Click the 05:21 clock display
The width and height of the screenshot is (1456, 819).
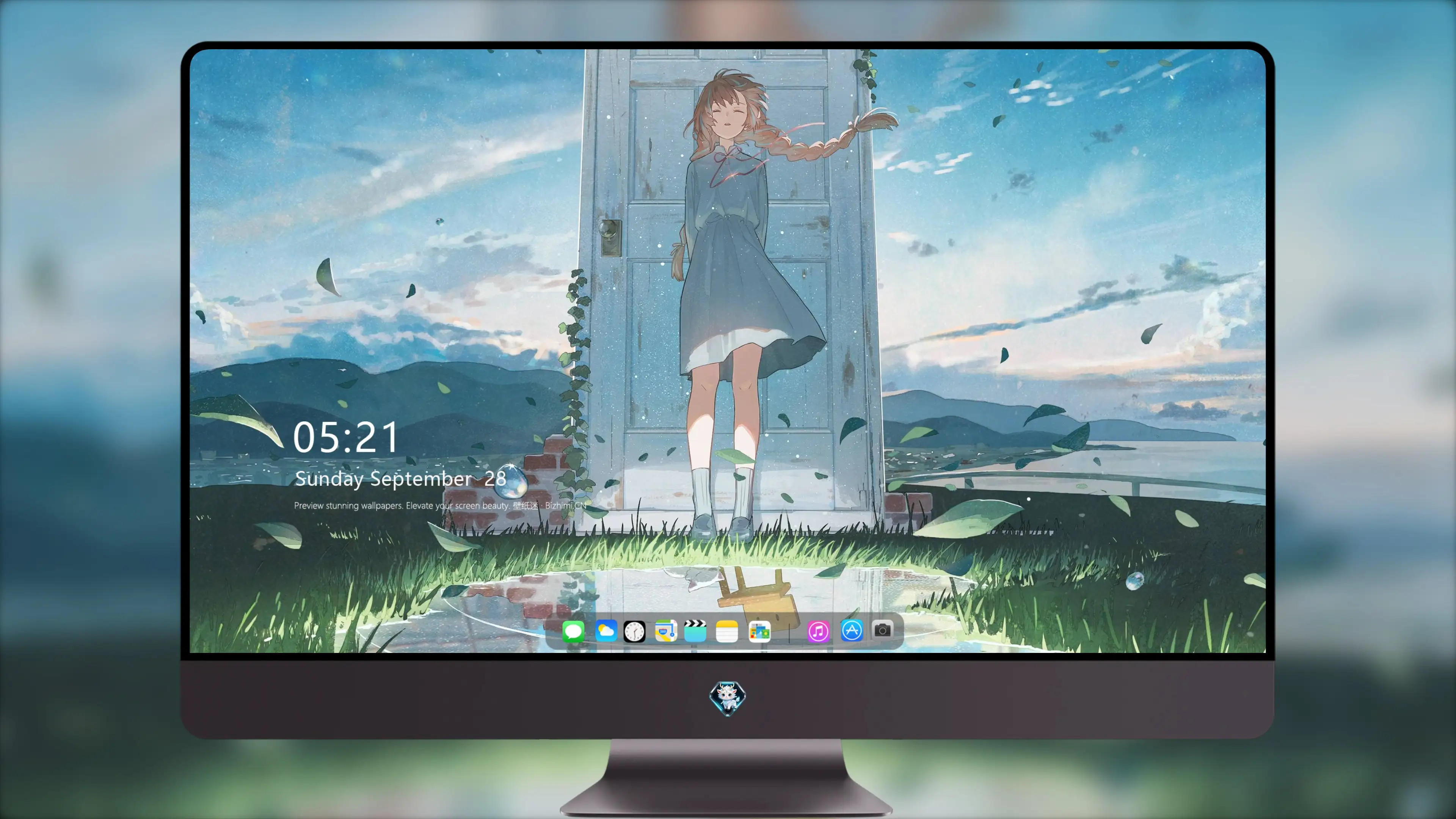click(x=346, y=438)
